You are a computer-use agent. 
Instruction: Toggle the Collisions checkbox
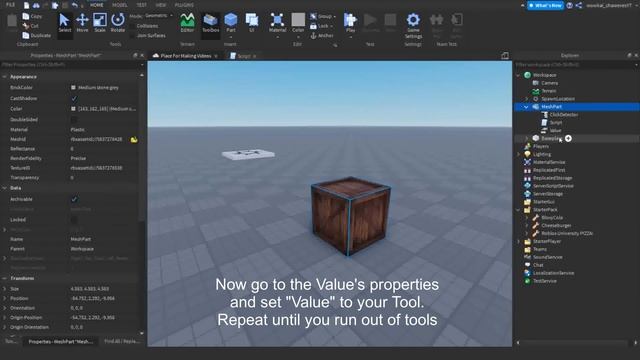(x=132, y=26)
